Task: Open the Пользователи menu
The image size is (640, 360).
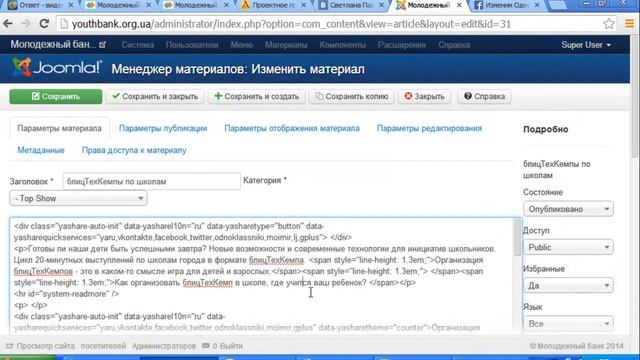Action: click(192, 45)
